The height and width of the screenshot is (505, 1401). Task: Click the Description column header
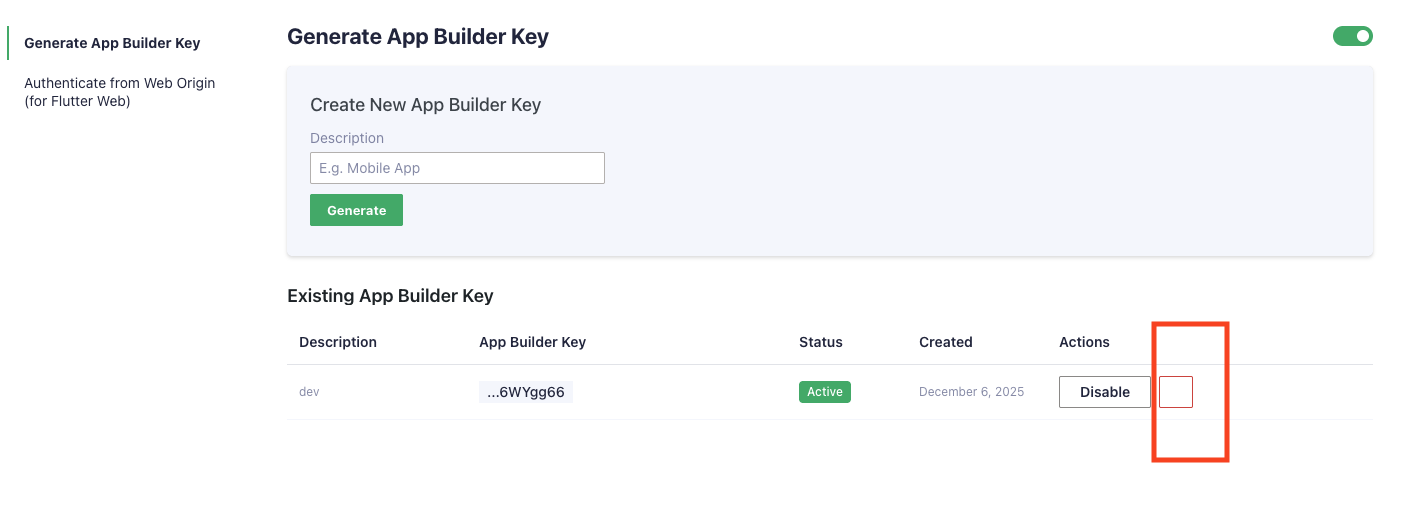point(338,342)
